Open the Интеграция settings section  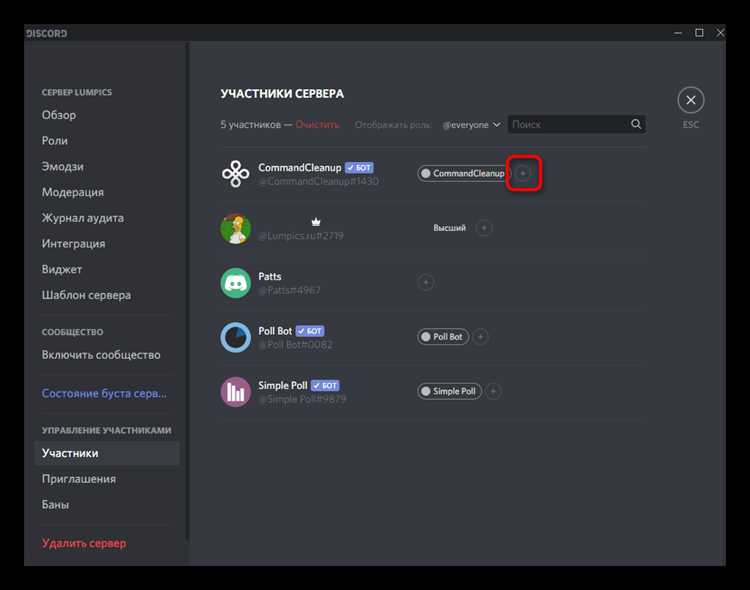tap(73, 244)
